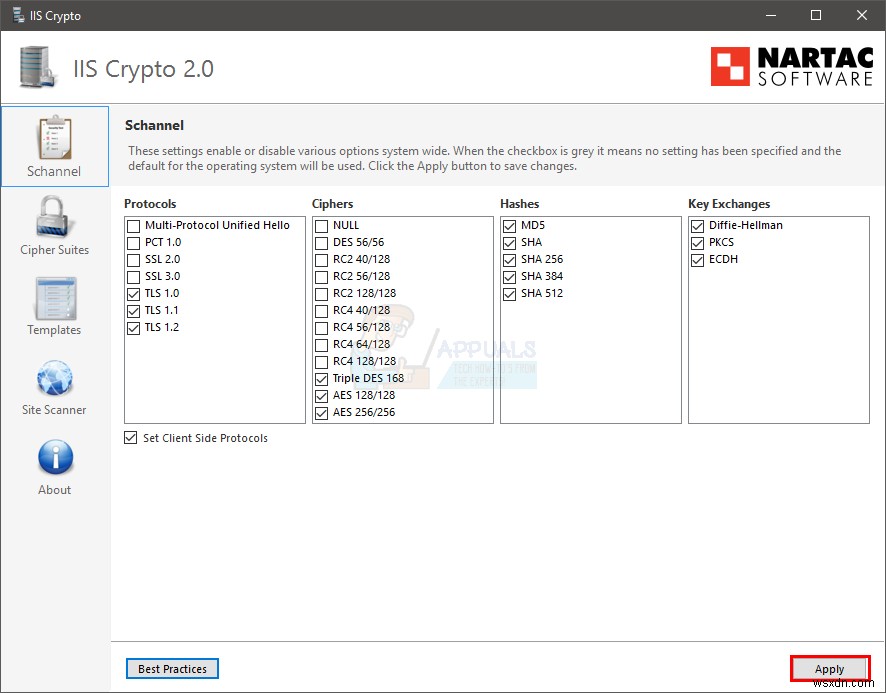Click the IIS Crypto title bar icon

coord(15,15)
